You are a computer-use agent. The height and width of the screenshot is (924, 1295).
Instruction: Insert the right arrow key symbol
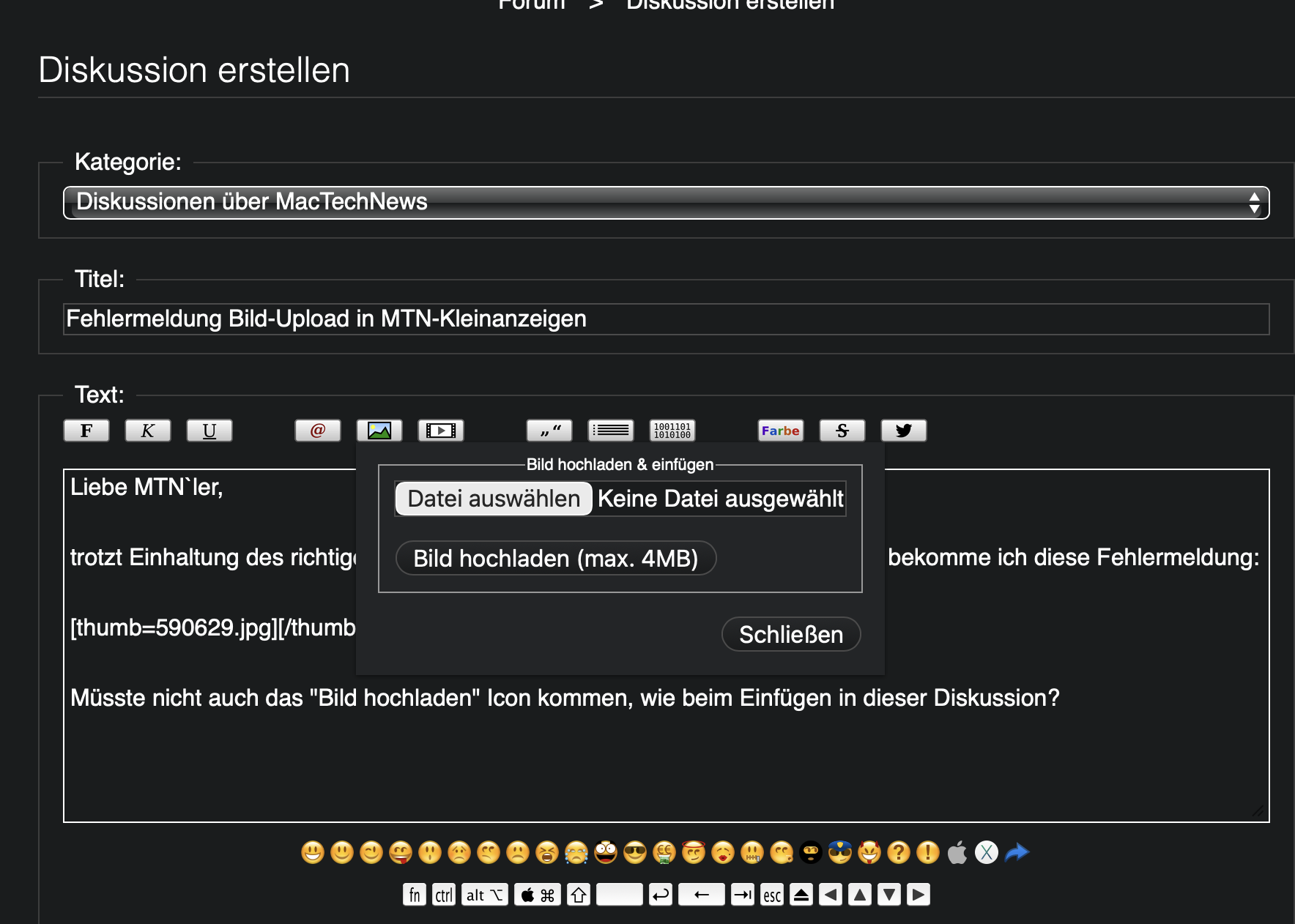pyautogui.click(x=919, y=895)
